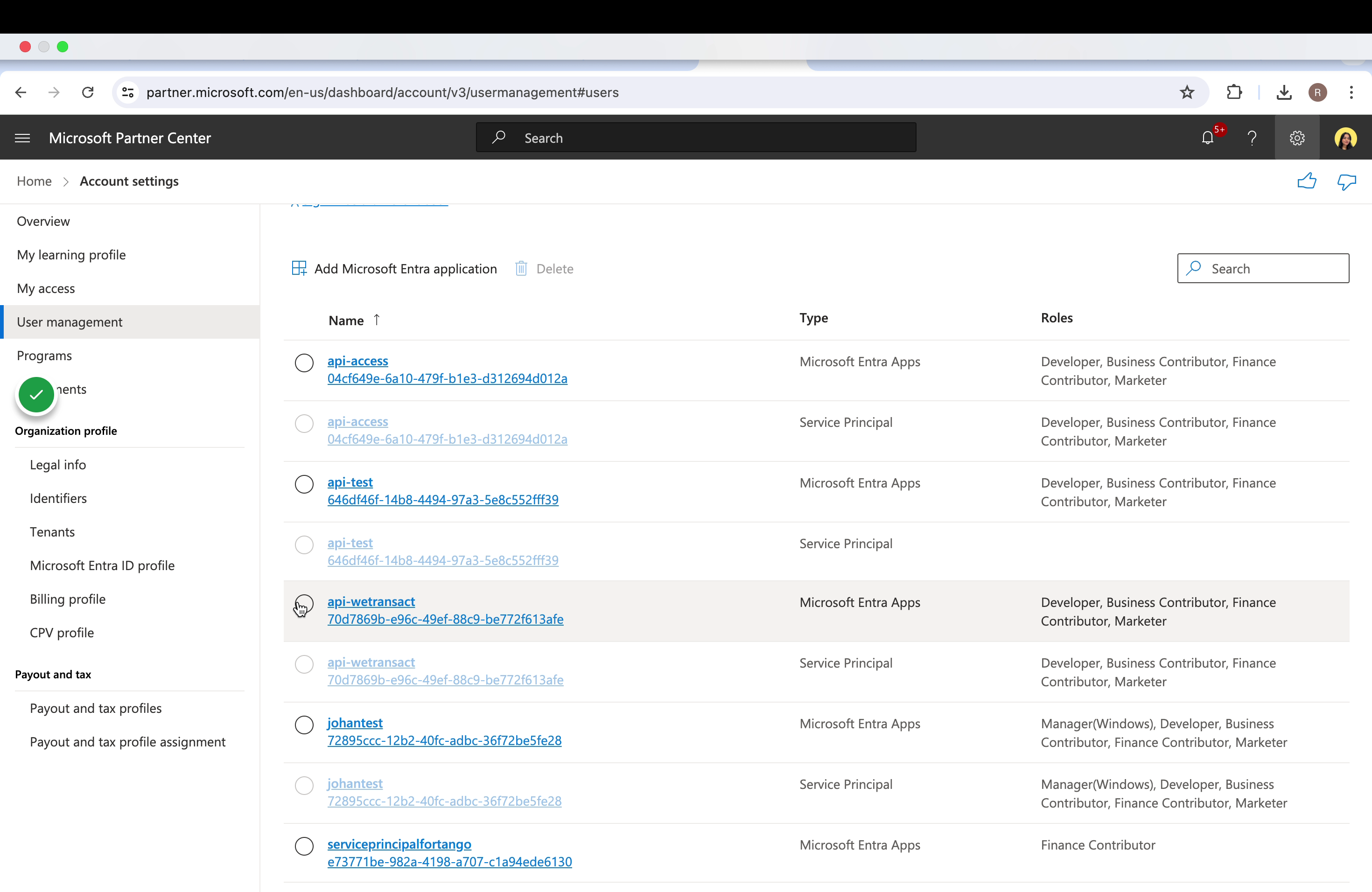The image size is (1372, 892).
Task: Select the serviceprincipalfortango radio button
Action: [x=304, y=846]
